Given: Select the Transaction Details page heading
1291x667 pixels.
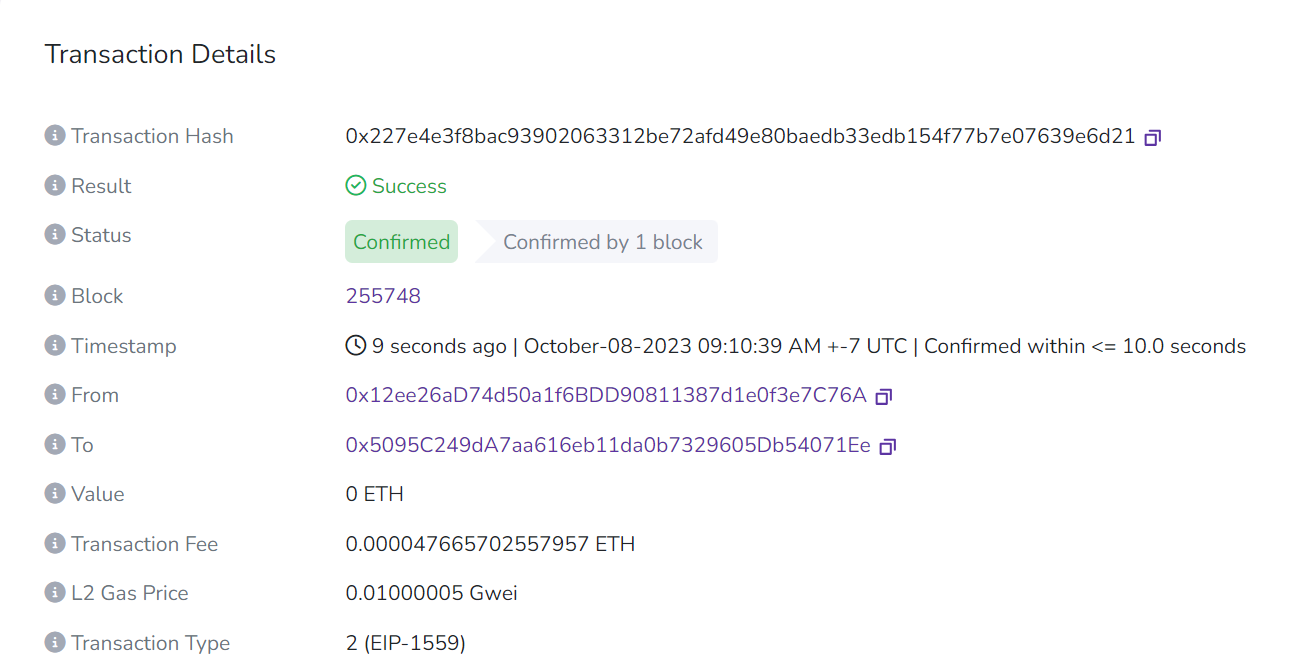Looking at the screenshot, I should tap(159, 54).
